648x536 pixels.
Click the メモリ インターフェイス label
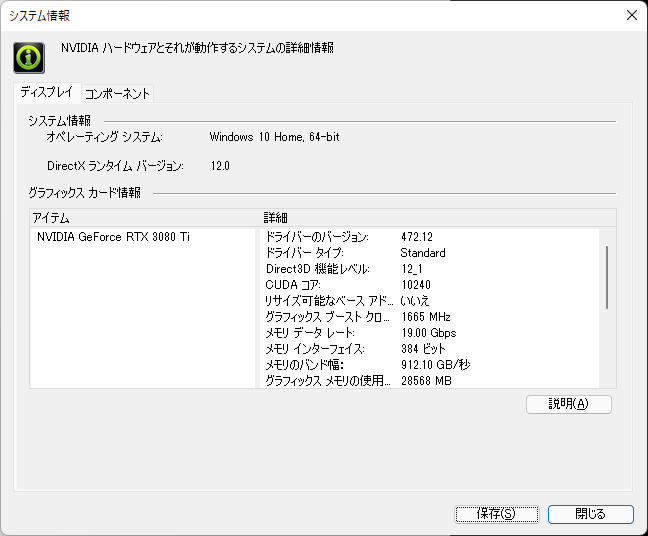click(315, 349)
